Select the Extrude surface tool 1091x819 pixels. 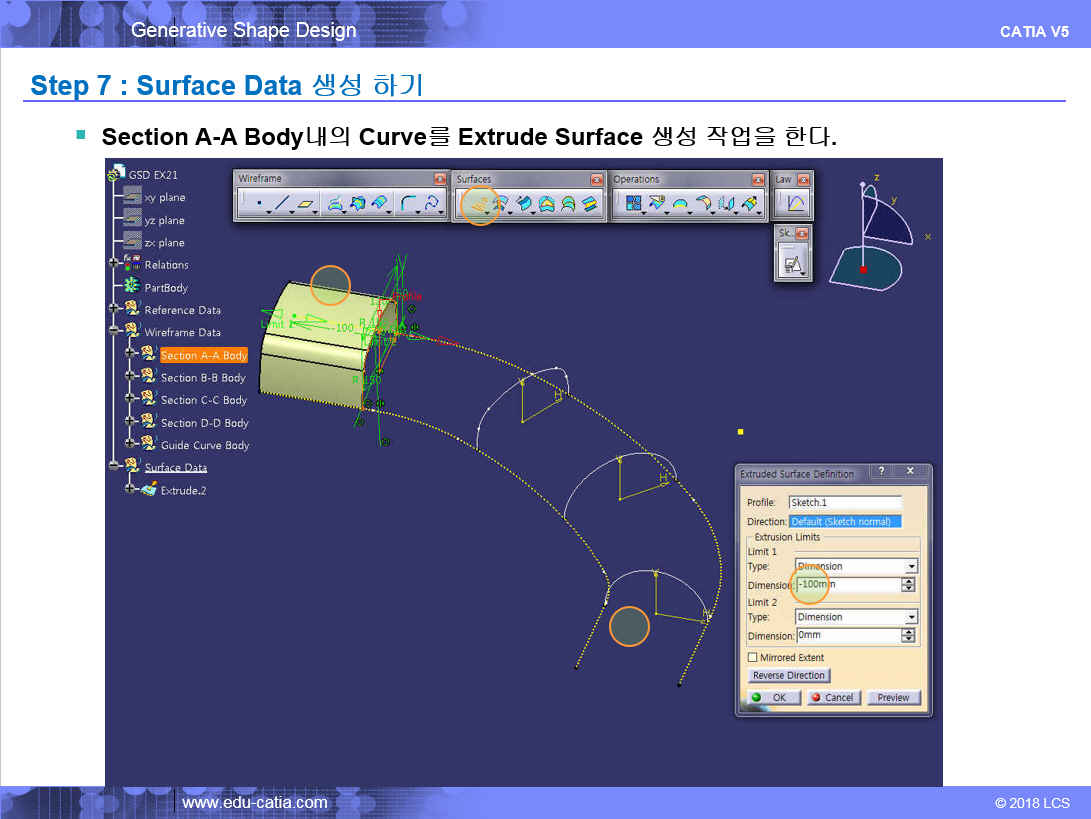480,205
